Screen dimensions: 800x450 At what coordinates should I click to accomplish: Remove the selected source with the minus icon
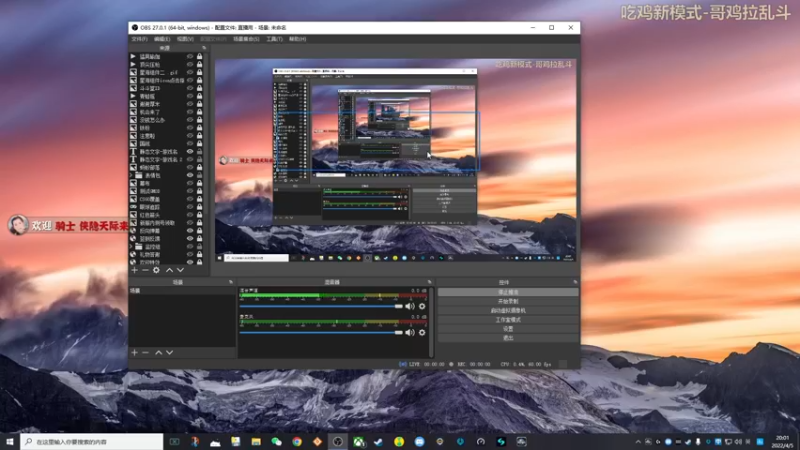click(x=145, y=270)
